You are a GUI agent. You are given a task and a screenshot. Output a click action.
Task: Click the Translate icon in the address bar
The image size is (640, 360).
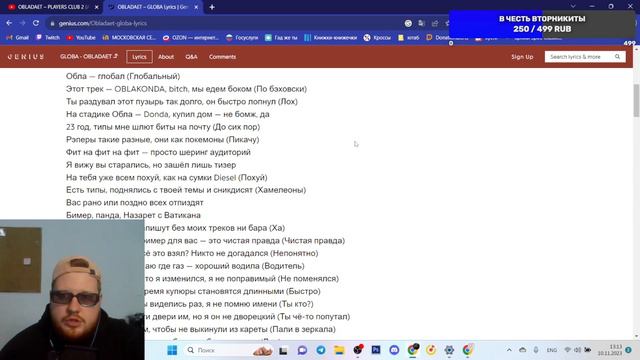pyautogui.click(x=422, y=23)
